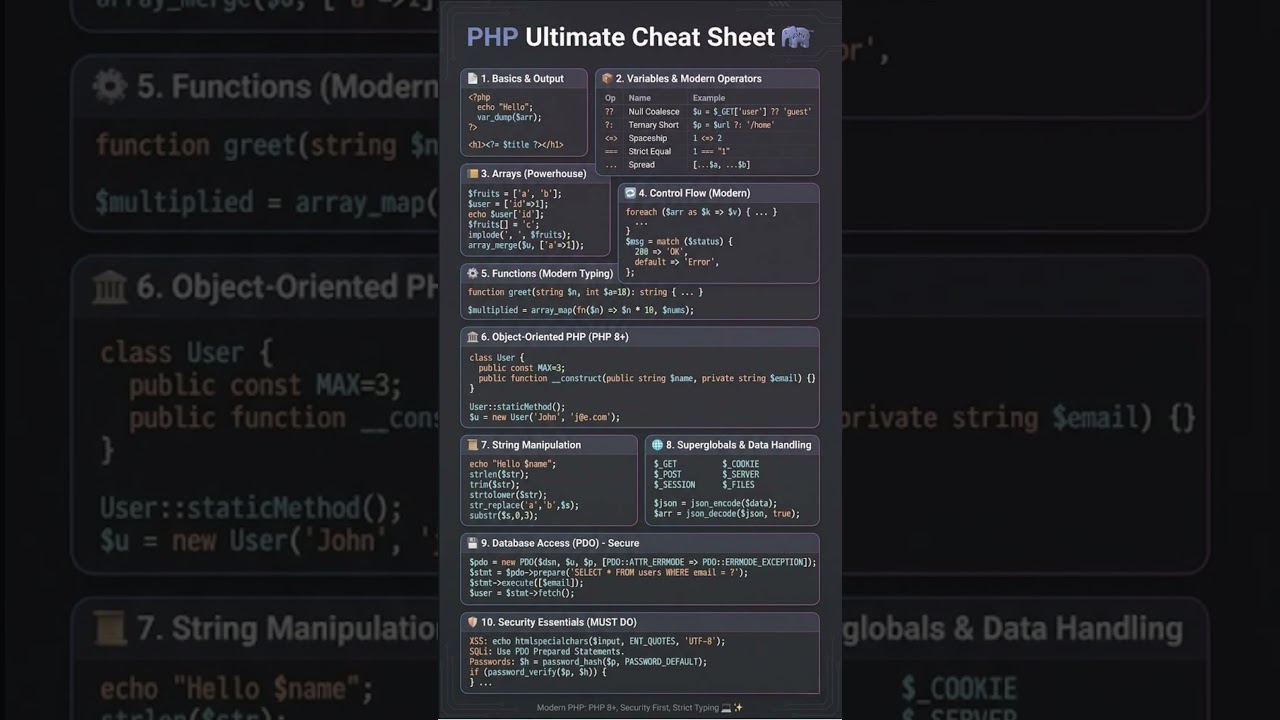
Task: Click the scroll icon before 7. String Manipulation card header
Action: point(473,445)
